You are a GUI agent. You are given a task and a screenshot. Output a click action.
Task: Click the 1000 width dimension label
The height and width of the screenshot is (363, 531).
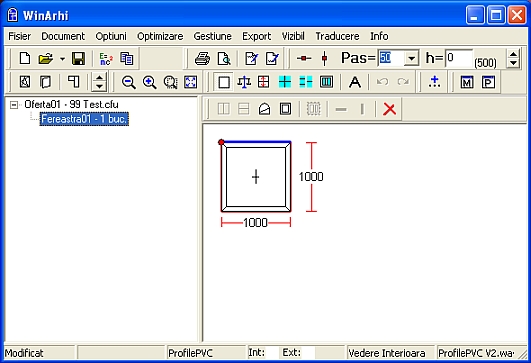[255, 222]
